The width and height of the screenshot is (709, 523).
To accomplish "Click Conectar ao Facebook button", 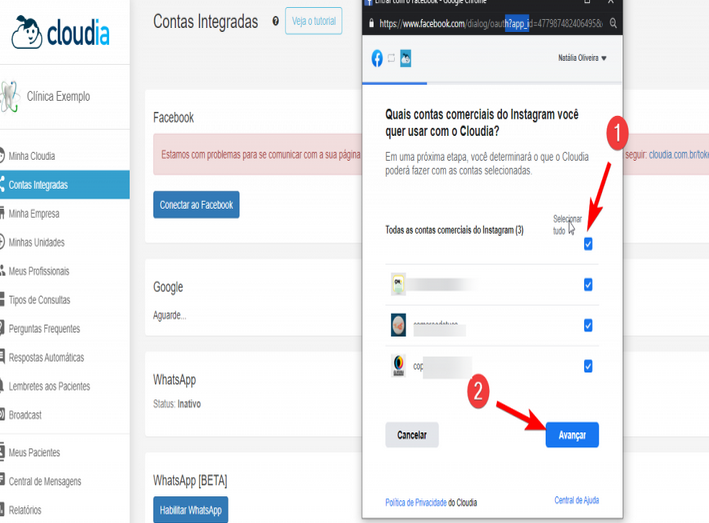I will pos(196,205).
